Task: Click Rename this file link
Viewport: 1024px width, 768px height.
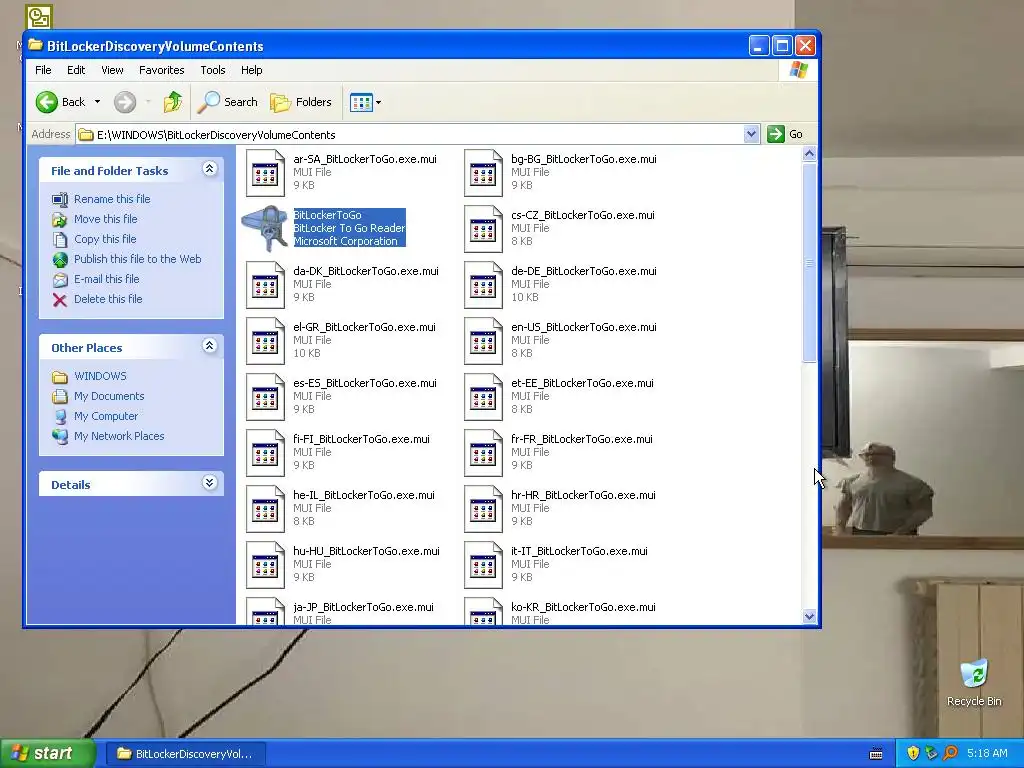Action: [112, 199]
